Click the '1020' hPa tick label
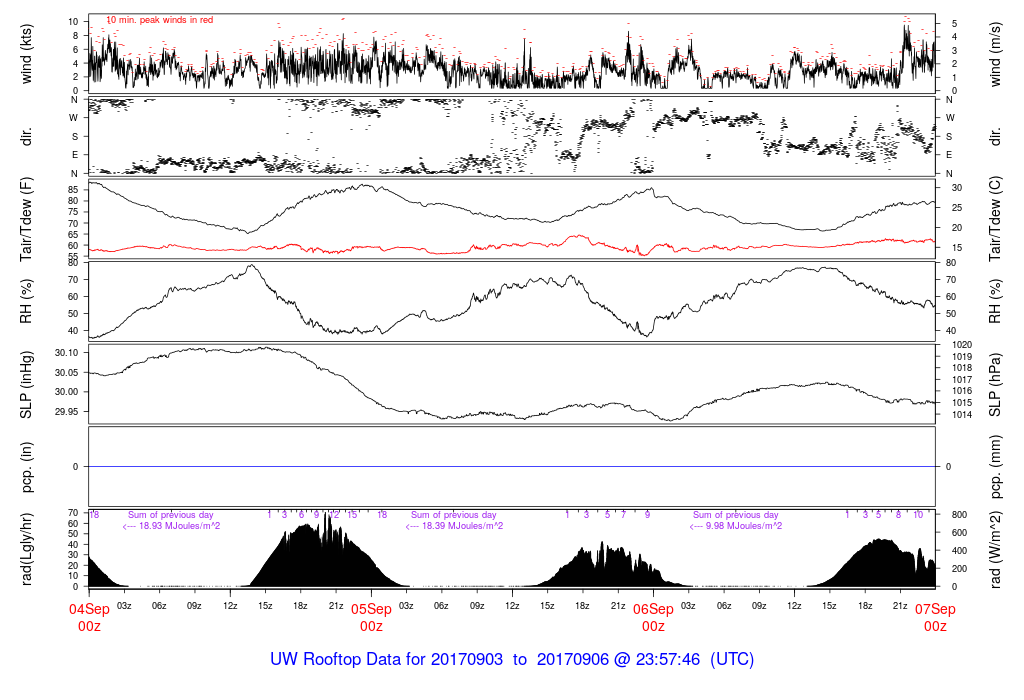The image size is (1024, 700). [x=962, y=345]
